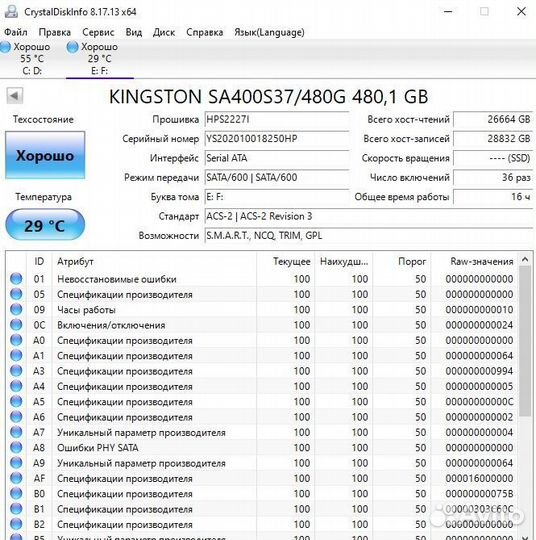This screenshot has height=540, width=536.
Task: Click status circle for attribute B0 row
Action: pyautogui.click(x=16, y=493)
